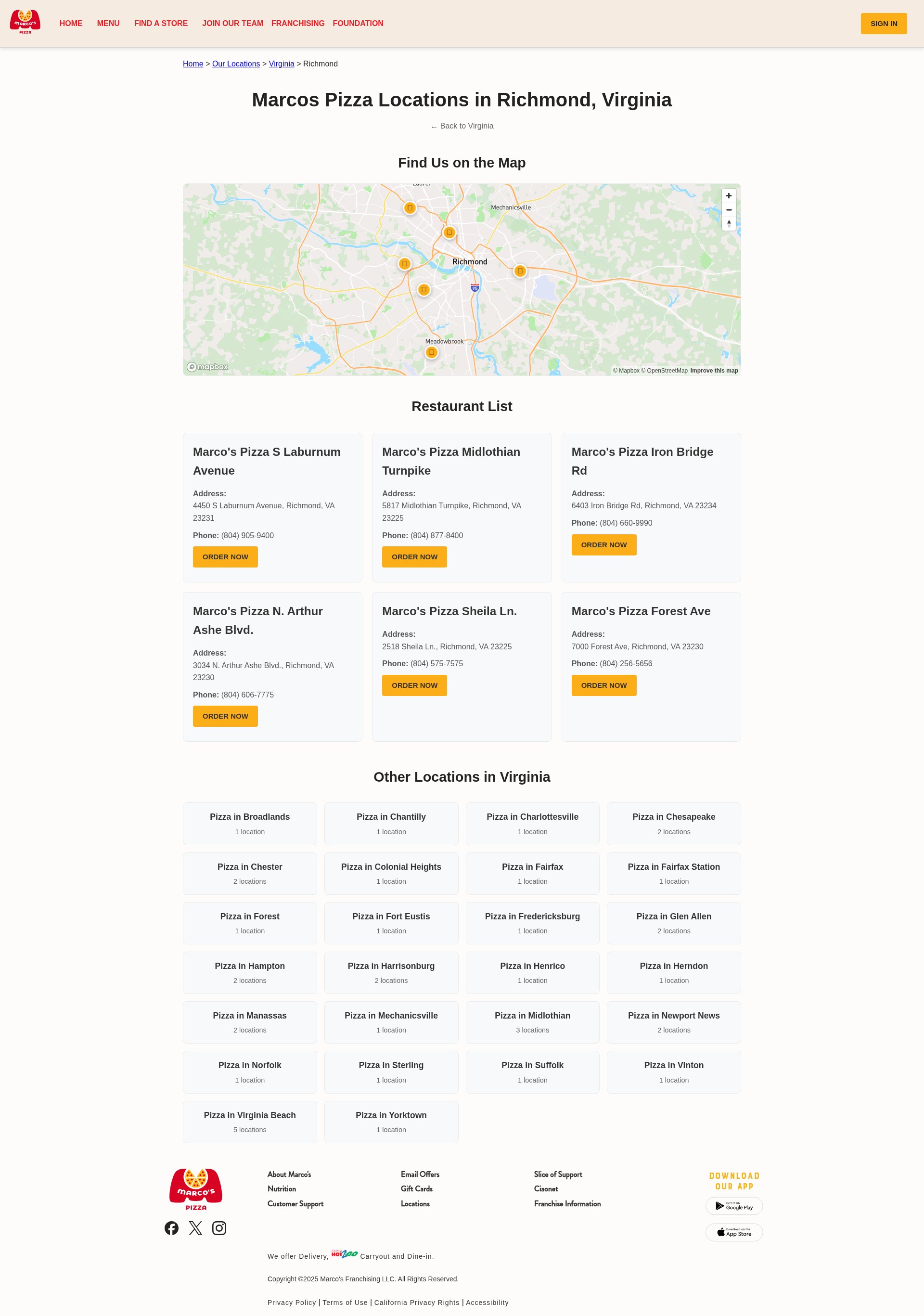
Task: Open the Accessibility footer link
Action: click(x=487, y=1302)
